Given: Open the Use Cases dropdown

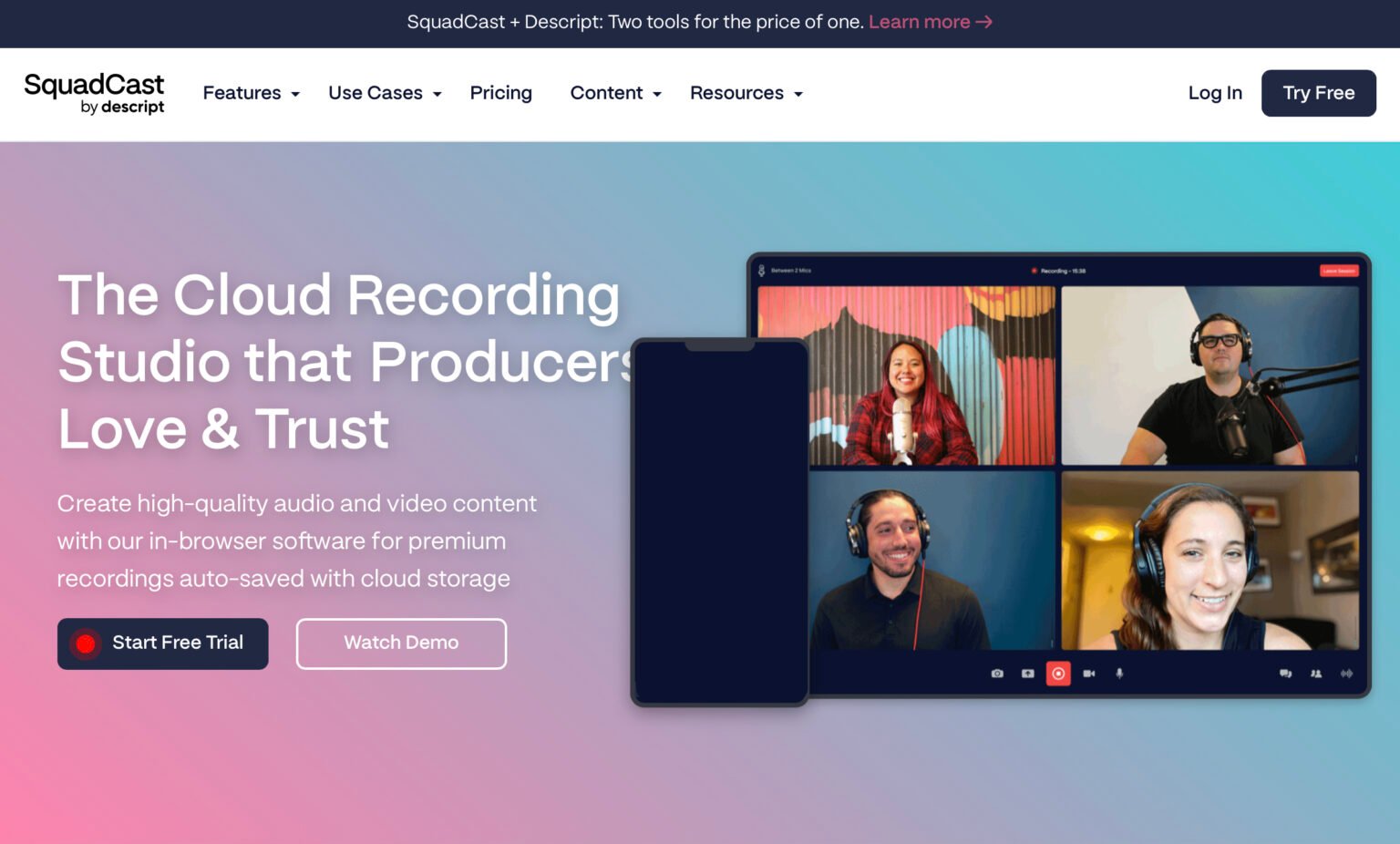Looking at the screenshot, I should [x=385, y=93].
